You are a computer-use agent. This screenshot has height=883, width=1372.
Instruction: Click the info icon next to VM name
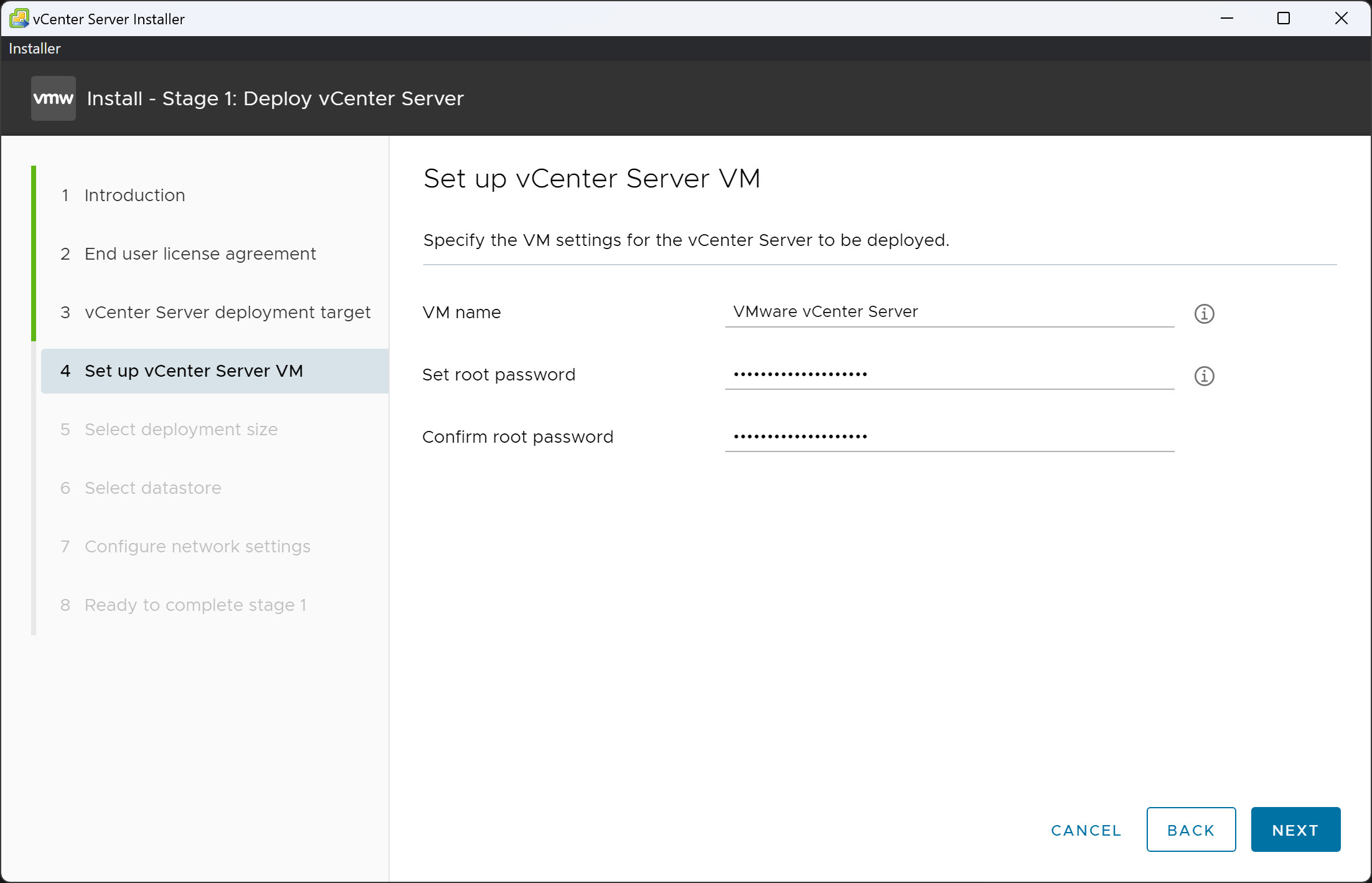pos(1205,314)
